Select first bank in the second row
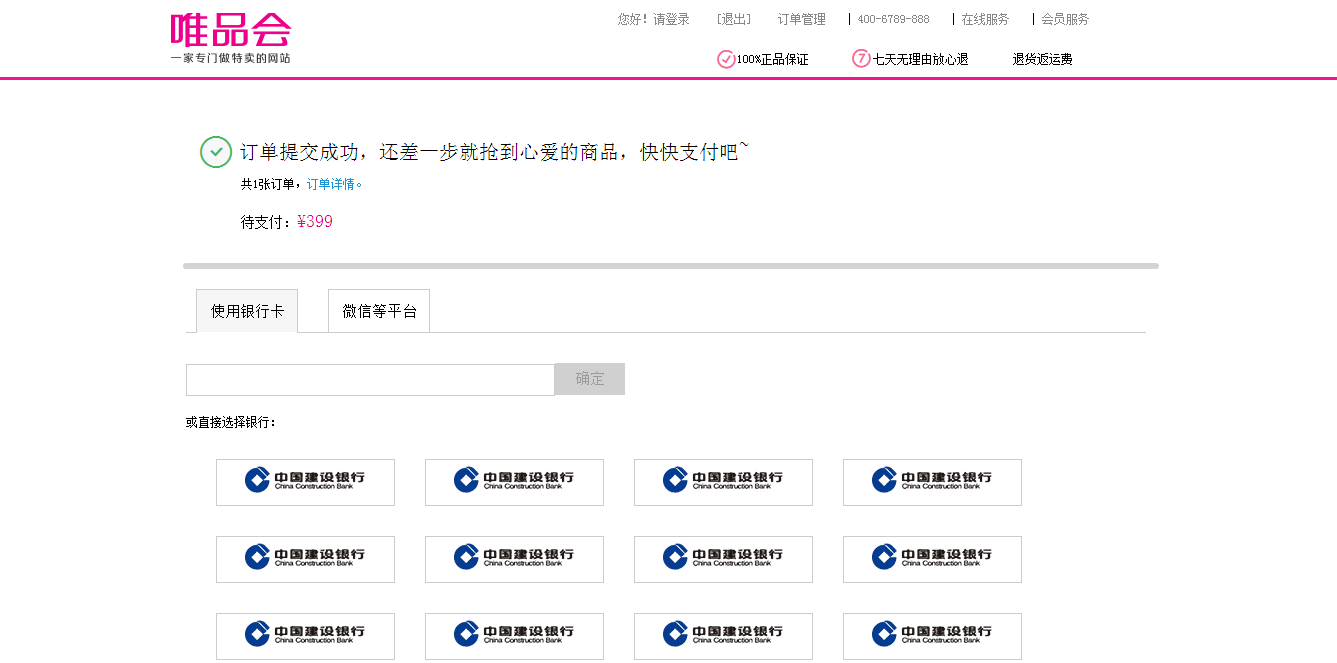The image size is (1337, 663). pyautogui.click(x=305, y=559)
